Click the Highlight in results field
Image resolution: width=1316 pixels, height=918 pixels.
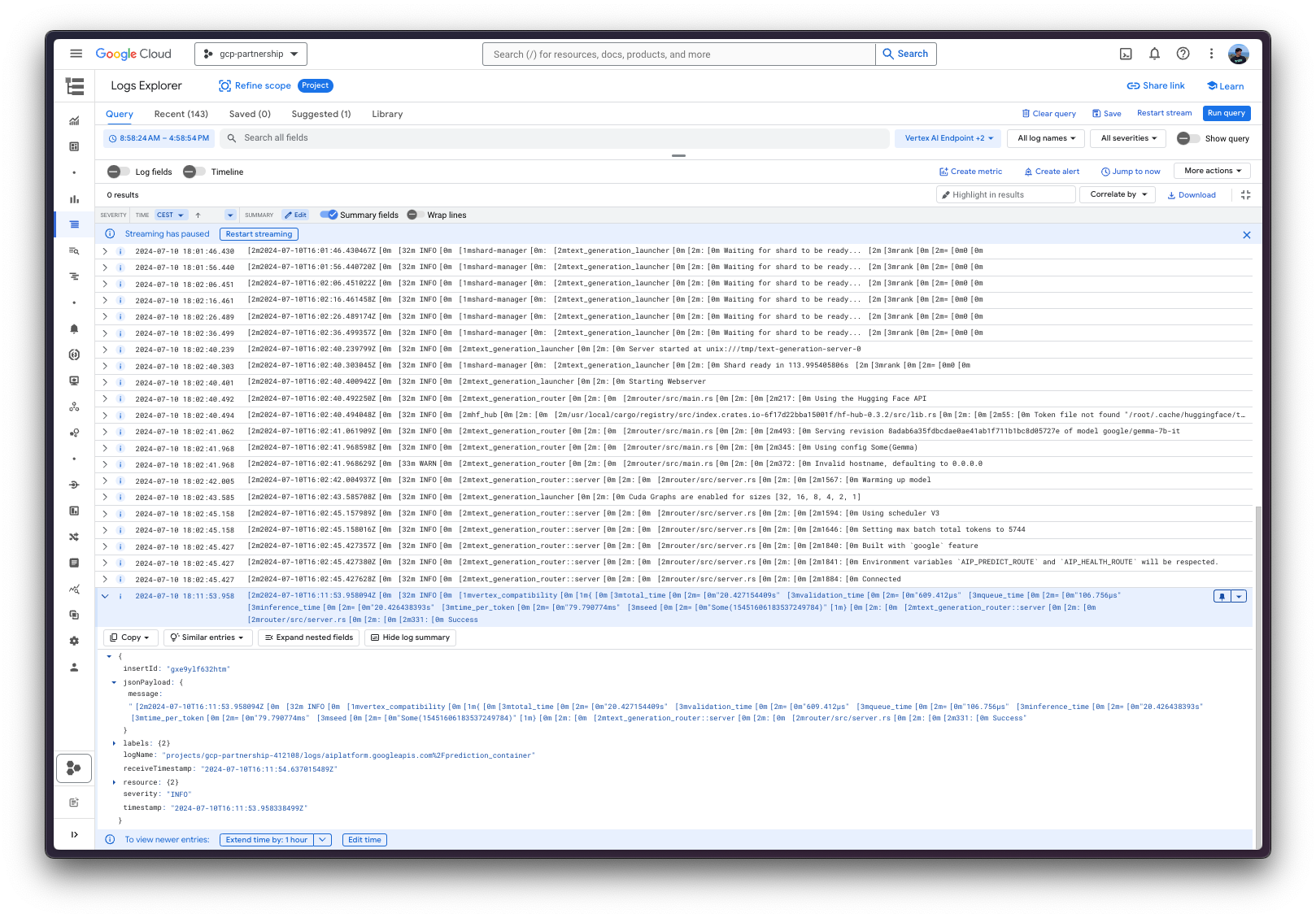click(x=1006, y=194)
